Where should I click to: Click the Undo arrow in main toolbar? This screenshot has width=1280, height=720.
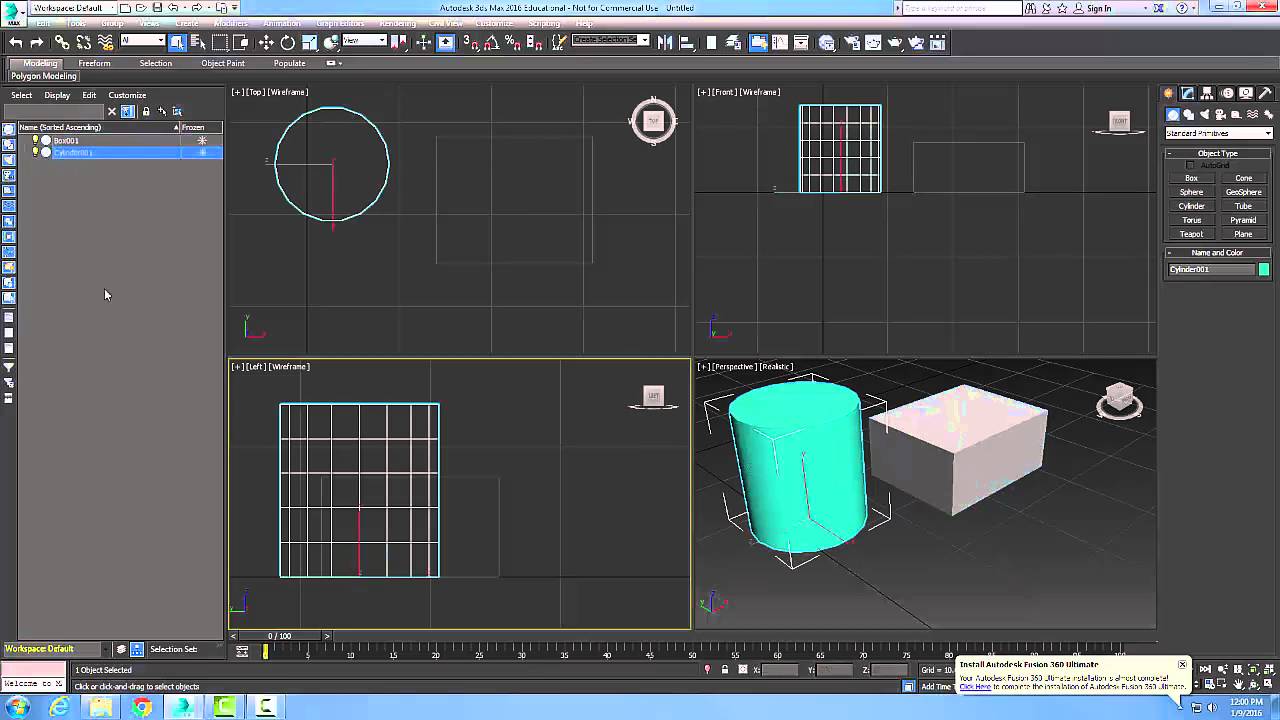(15, 42)
